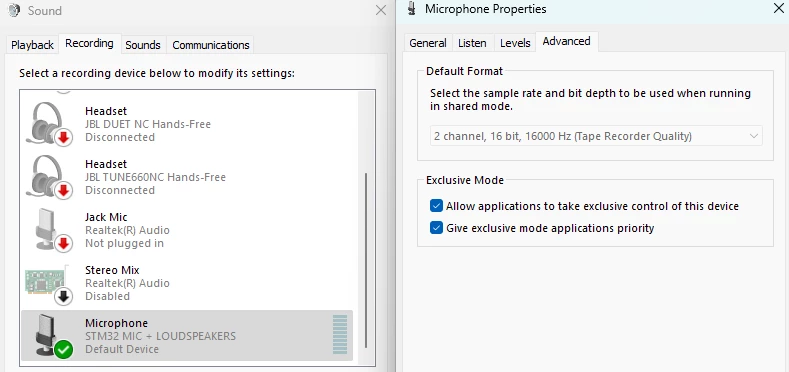This screenshot has height=372, width=789.
Task: Click the Jack Mic microphone icon
Action: click(53, 230)
